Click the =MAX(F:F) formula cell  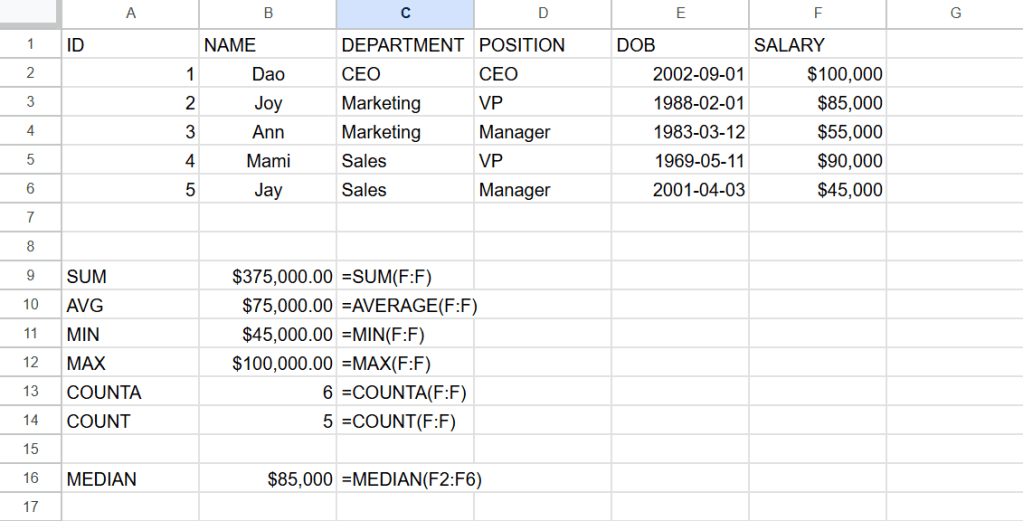point(405,364)
